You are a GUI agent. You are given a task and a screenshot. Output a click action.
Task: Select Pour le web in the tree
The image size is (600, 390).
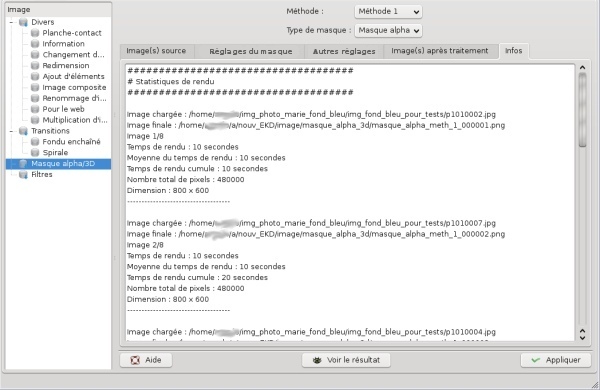point(64,109)
